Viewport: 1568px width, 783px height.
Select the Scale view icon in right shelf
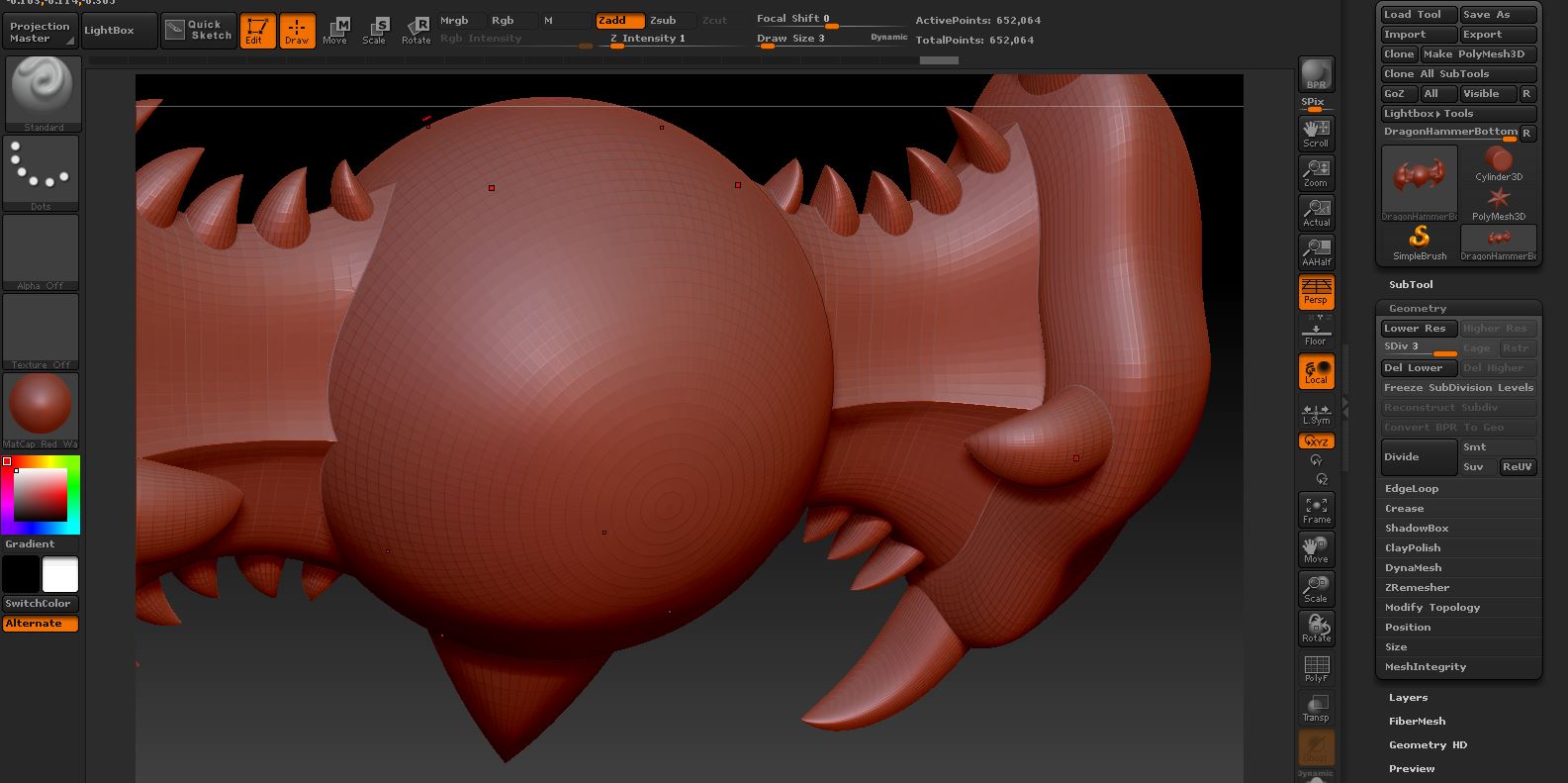coord(1316,589)
